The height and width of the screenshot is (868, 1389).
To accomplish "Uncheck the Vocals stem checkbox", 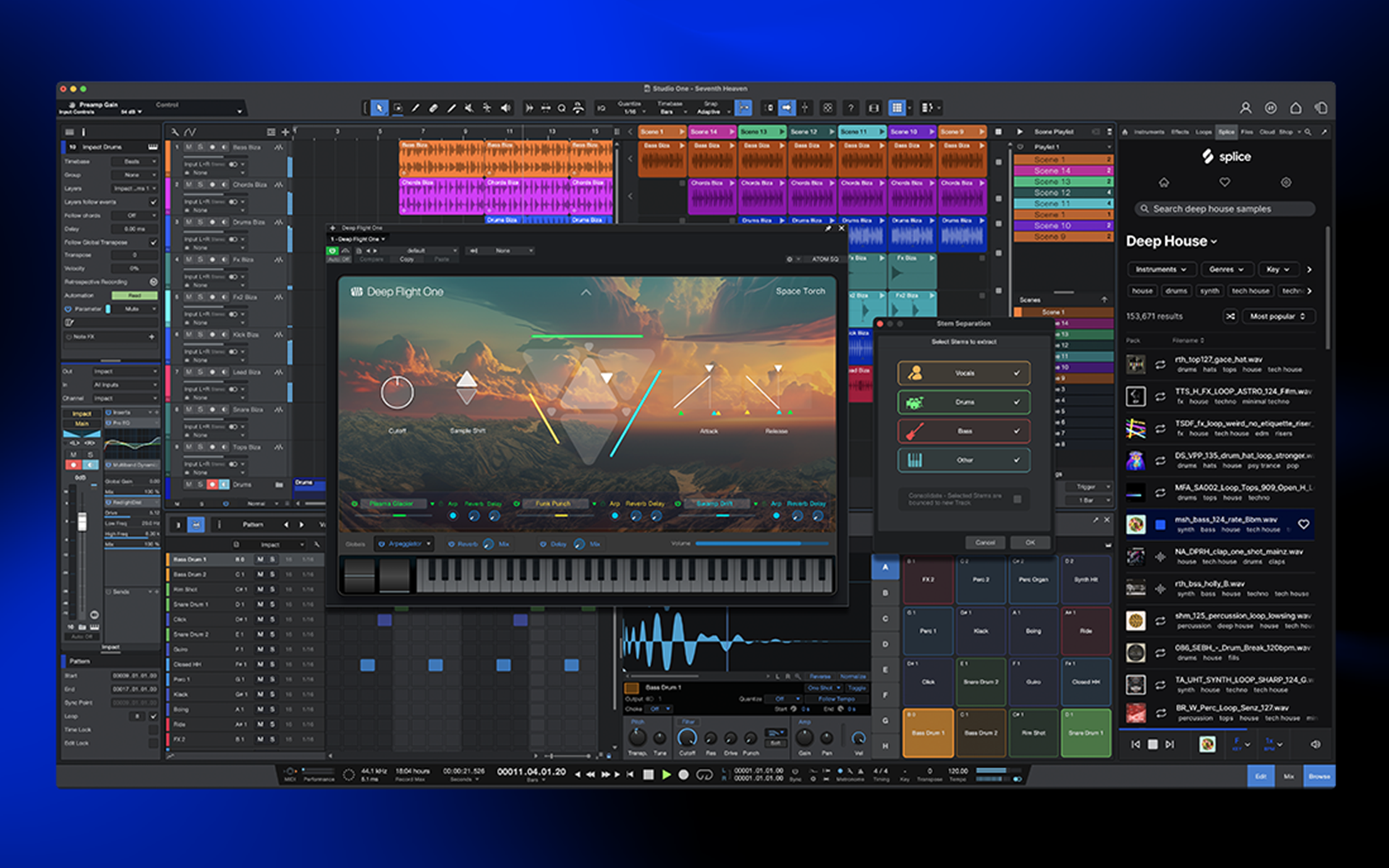I will pyautogui.click(x=1016, y=373).
